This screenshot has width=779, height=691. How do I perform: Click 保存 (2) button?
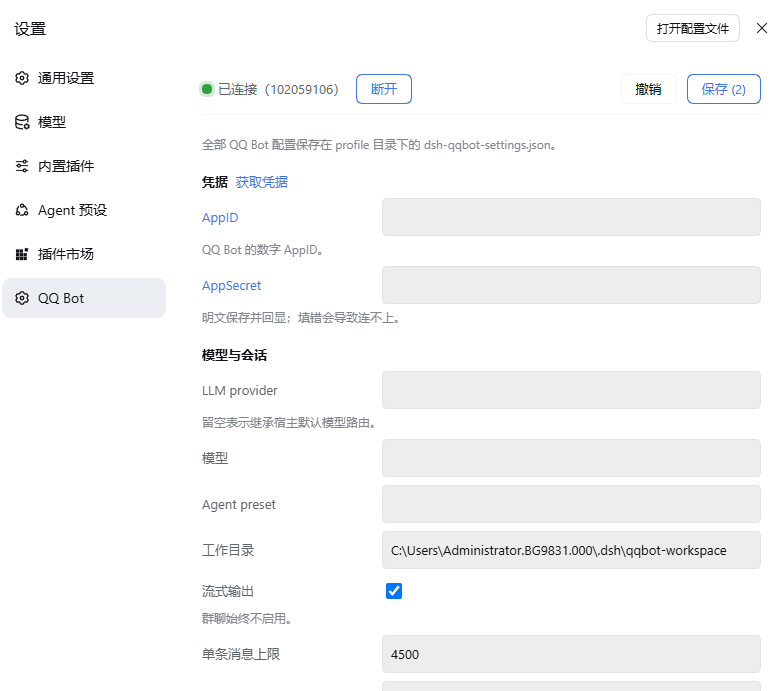[x=723, y=89]
